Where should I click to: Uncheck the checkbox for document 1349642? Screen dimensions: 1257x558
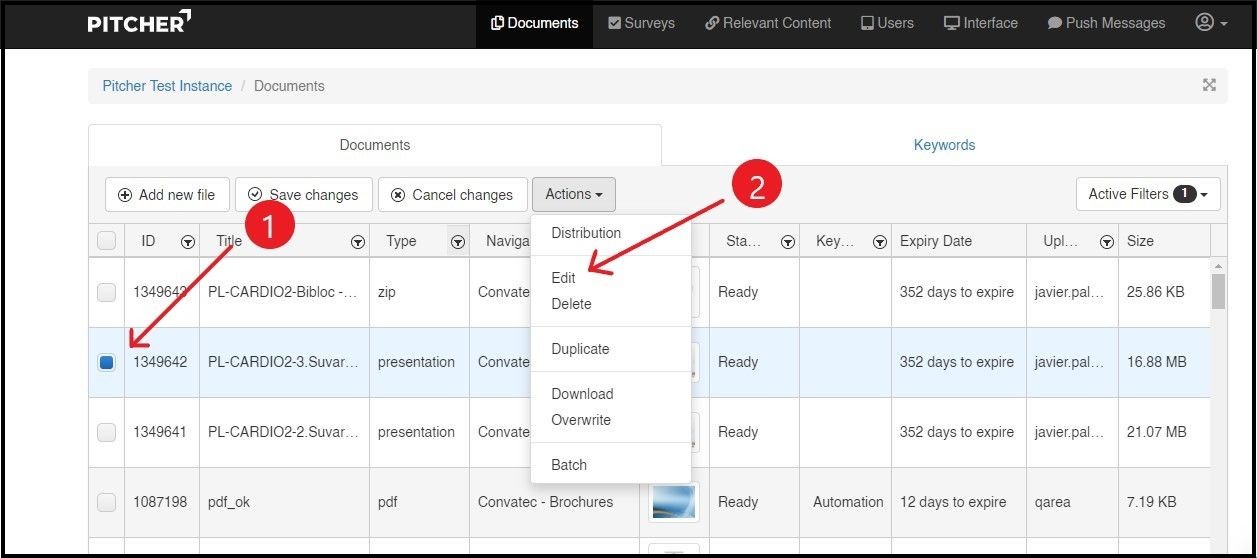[106, 363]
